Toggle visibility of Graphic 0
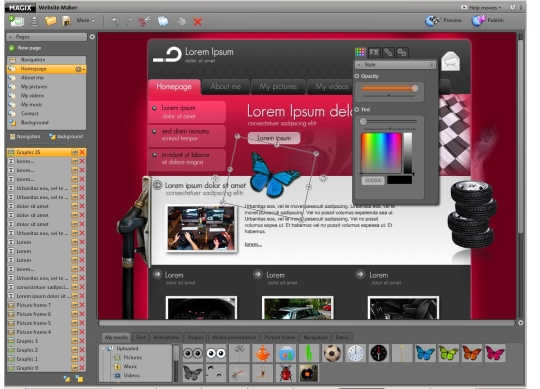540x389 pixels. click(74, 368)
